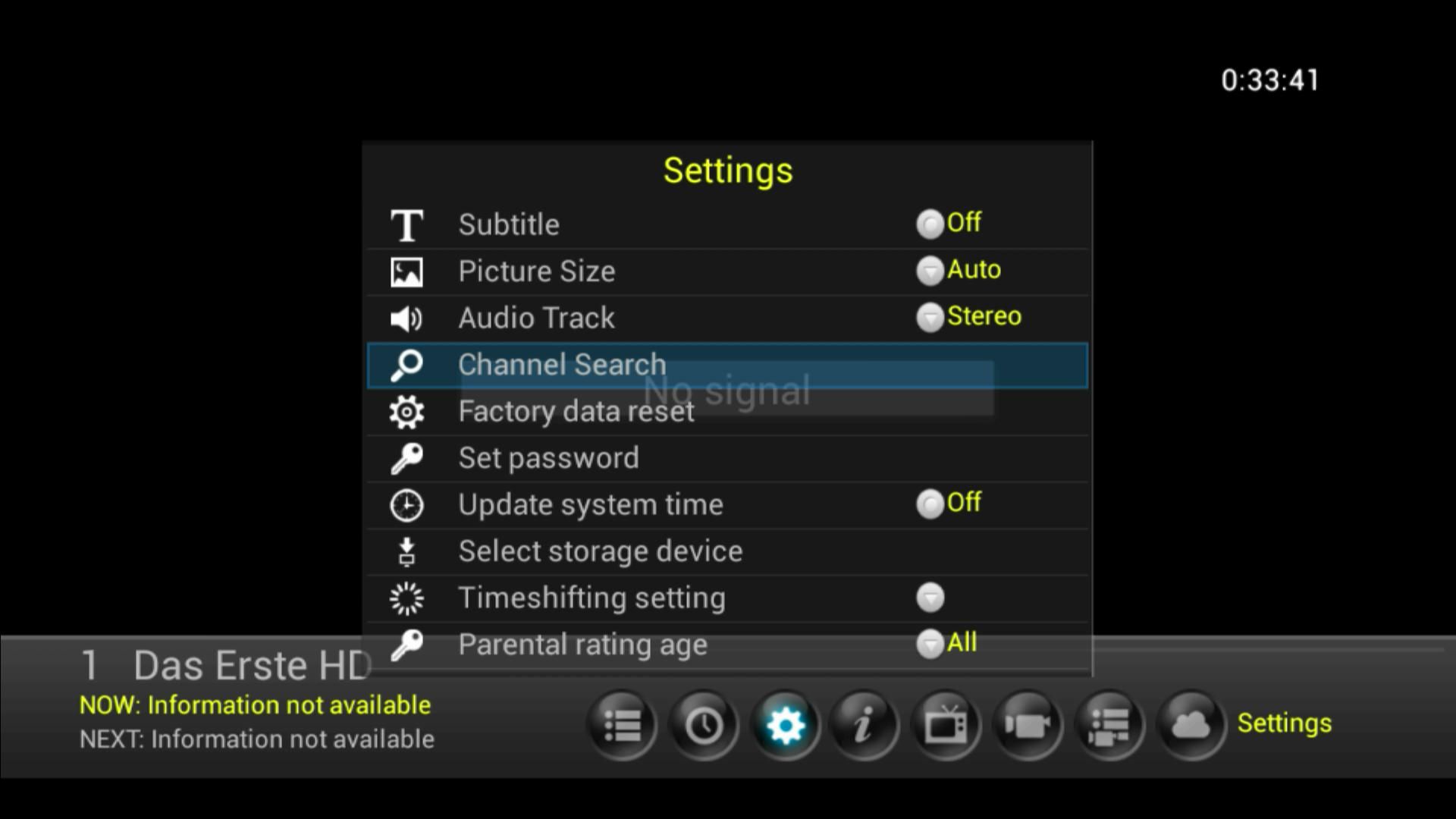1456x819 pixels.
Task: Open the Set password option
Action: 727,458
